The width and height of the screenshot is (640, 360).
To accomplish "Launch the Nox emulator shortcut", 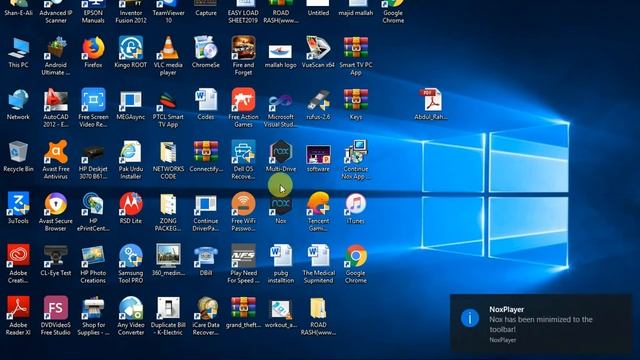I will 280,207.
